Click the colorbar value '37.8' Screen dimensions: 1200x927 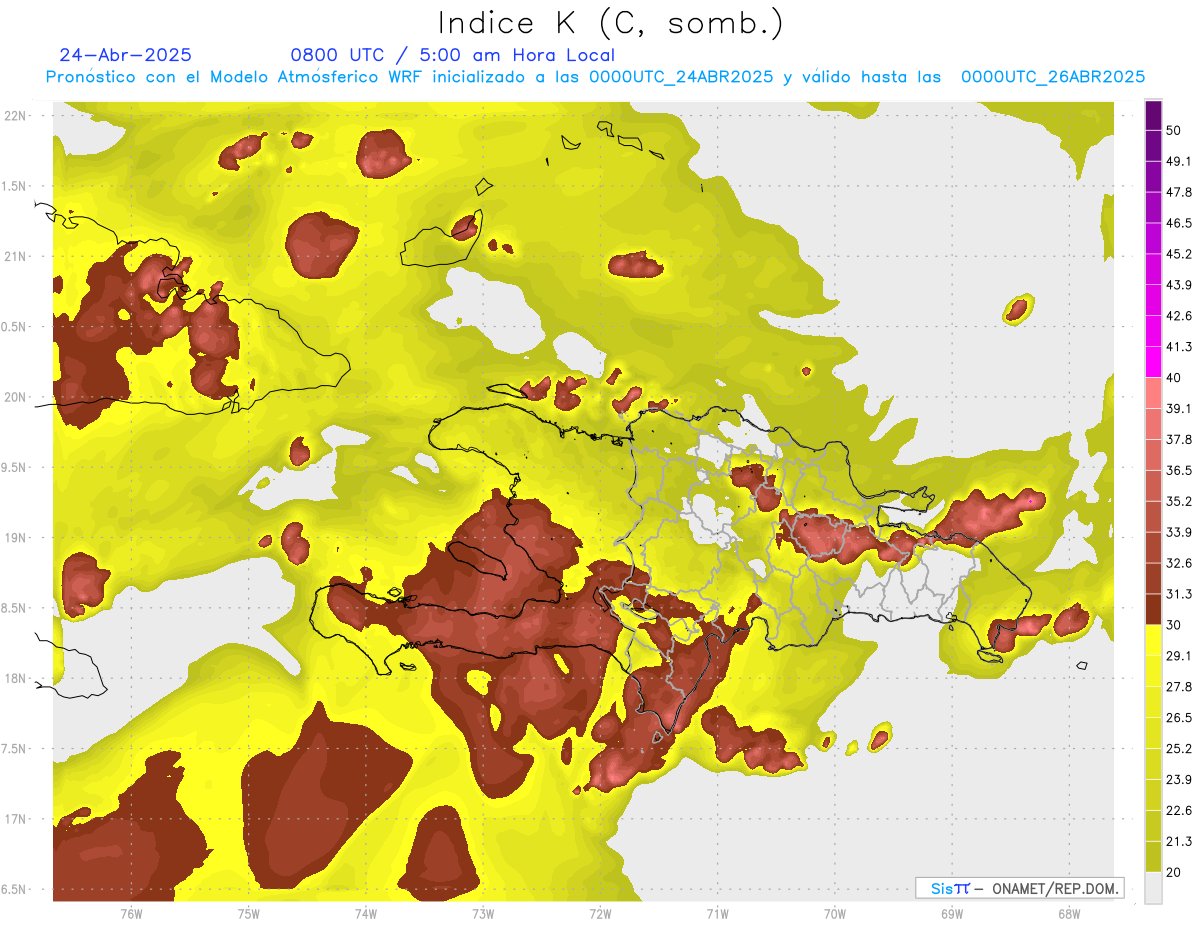[x=1179, y=439]
